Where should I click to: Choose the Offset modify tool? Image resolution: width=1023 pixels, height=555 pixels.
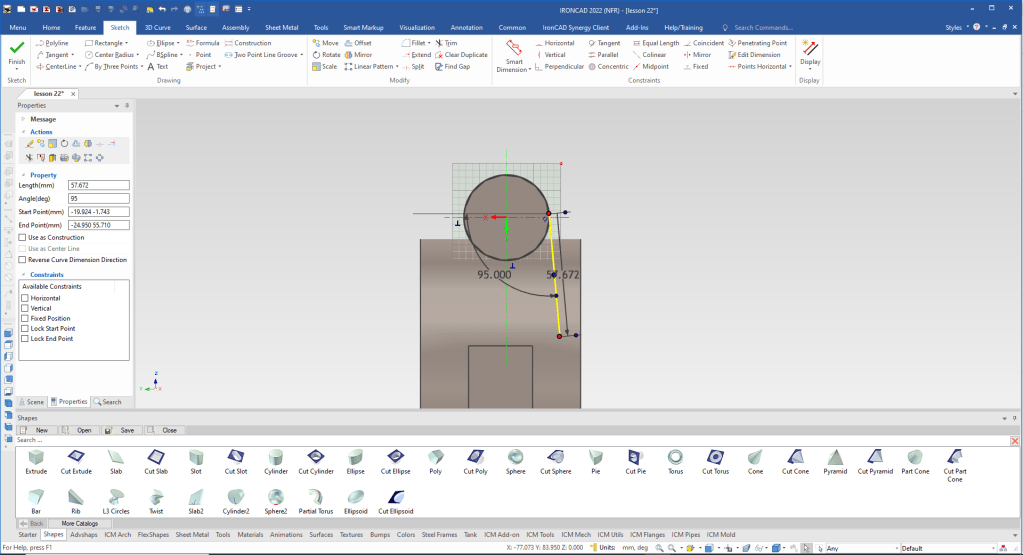362,43
